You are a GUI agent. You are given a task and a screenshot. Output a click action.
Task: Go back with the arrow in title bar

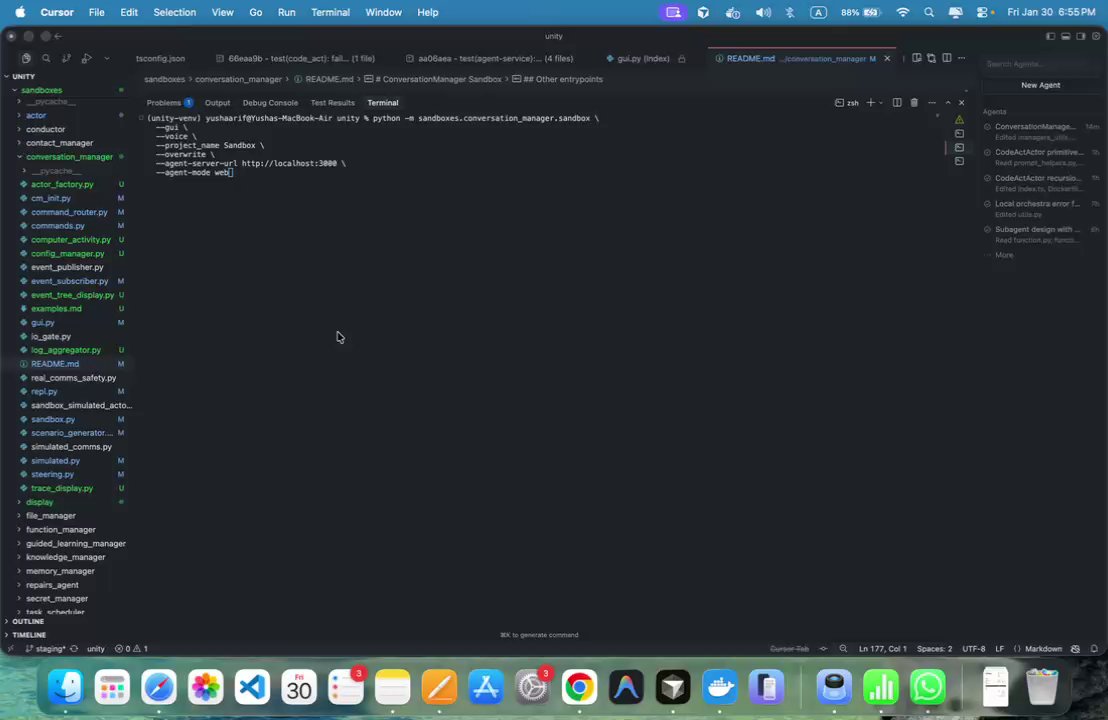[x=59, y=36]
